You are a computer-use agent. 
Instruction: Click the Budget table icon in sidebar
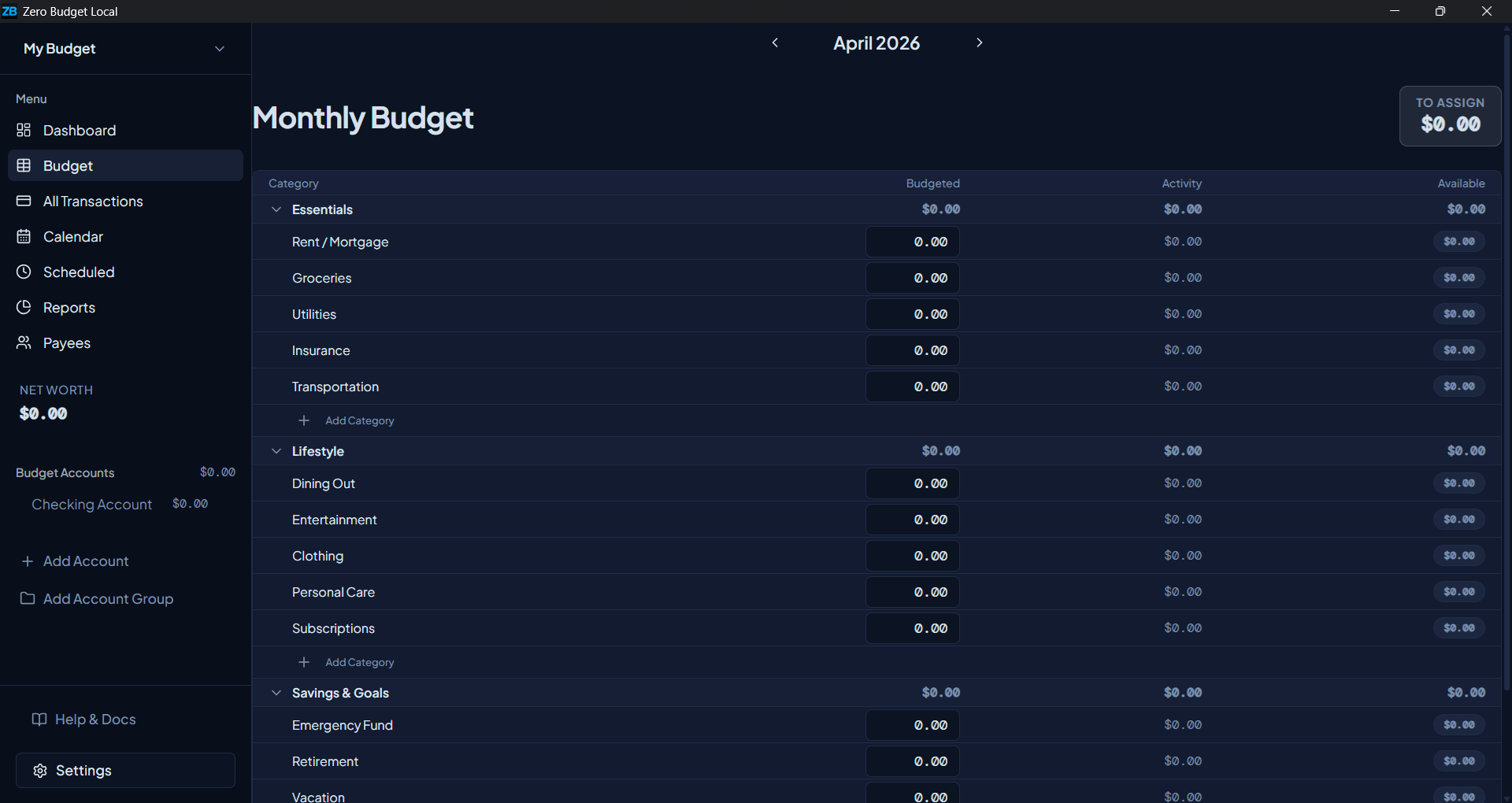tap(24, 165)
